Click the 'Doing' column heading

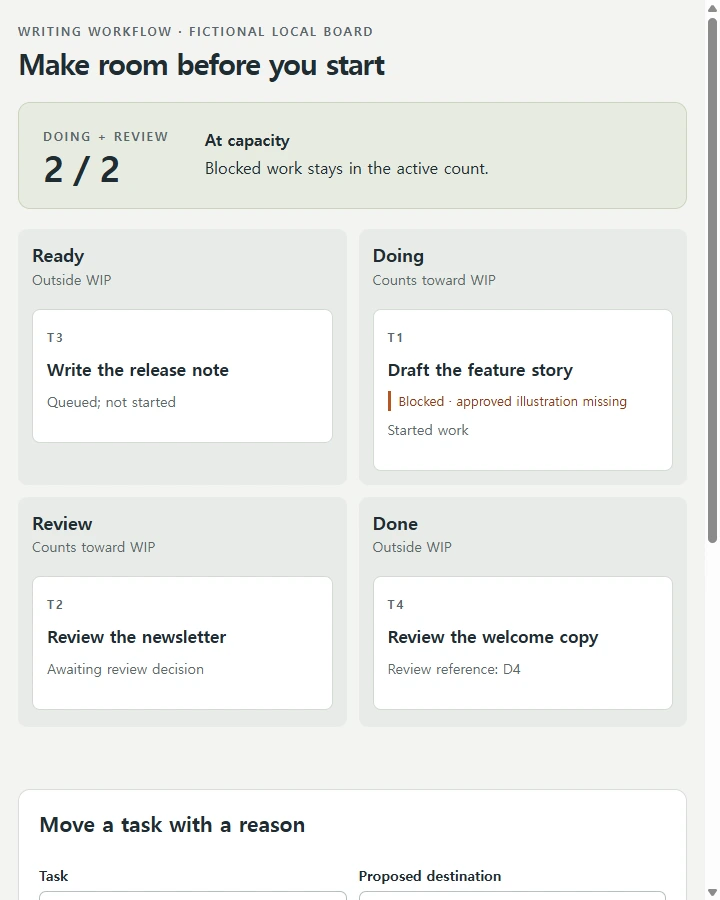point(398,256)
